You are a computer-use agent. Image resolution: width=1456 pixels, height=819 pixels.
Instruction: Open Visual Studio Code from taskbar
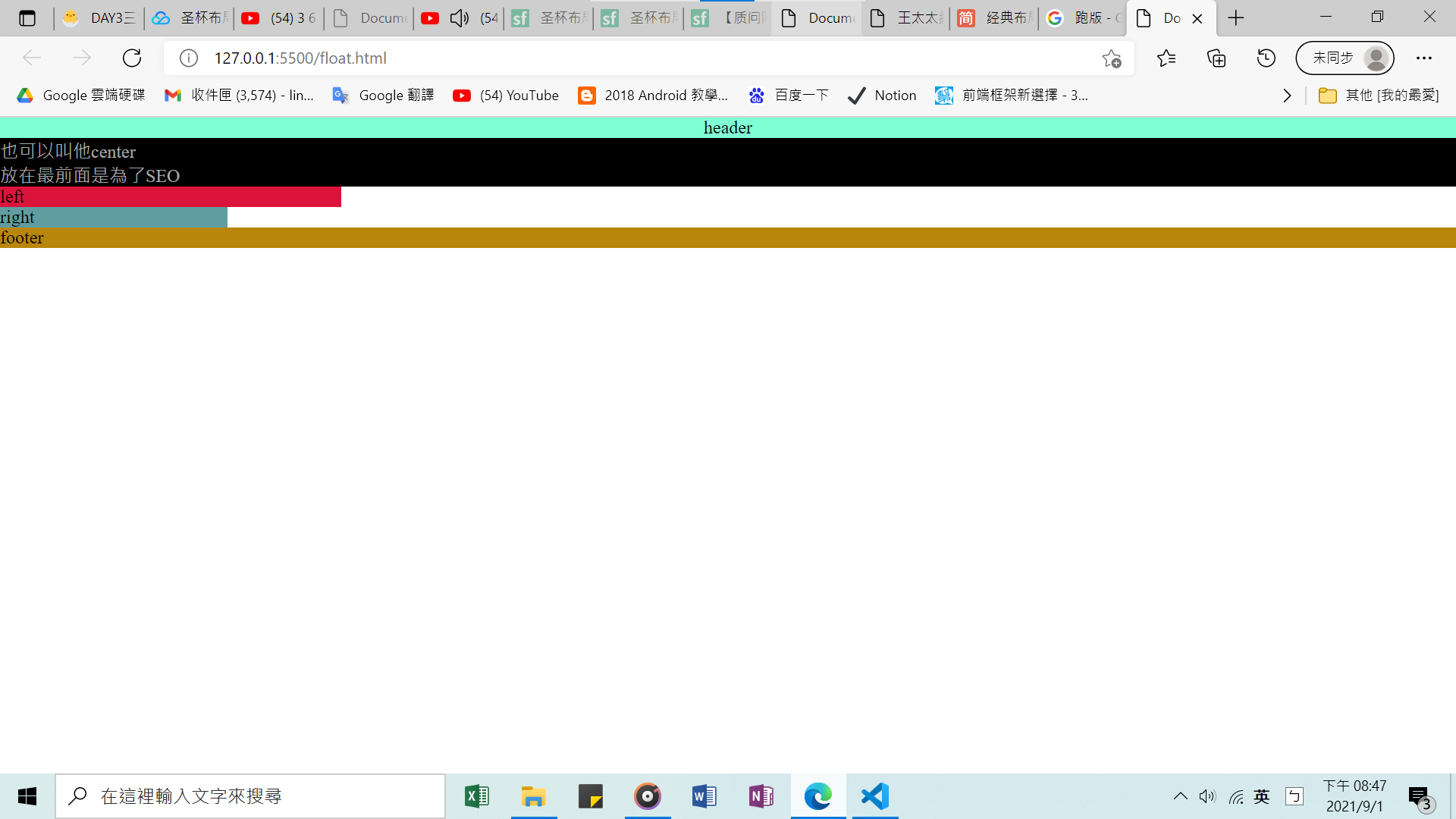click(x=875, y=796)
